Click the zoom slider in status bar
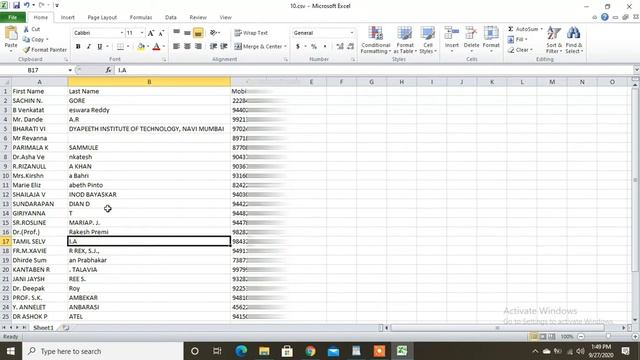Screen dimensions: 640x360 pos(608,336)
